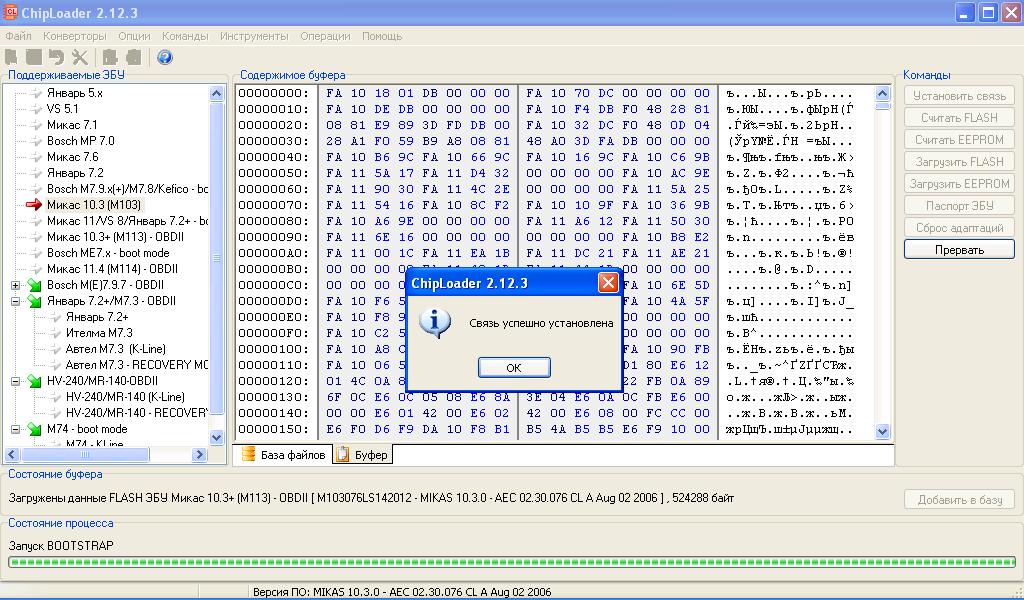This screenshot has width=1024, height=600.
Task: Select Автэл M7.3 (K-Line) in the tree
Action: (116, 349)
